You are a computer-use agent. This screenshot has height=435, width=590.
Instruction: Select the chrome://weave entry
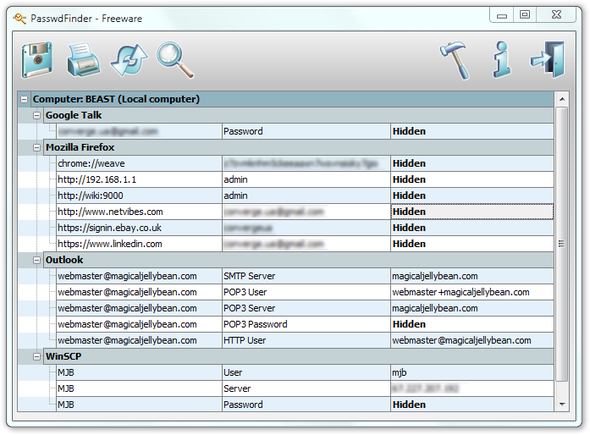click(139, 164)
